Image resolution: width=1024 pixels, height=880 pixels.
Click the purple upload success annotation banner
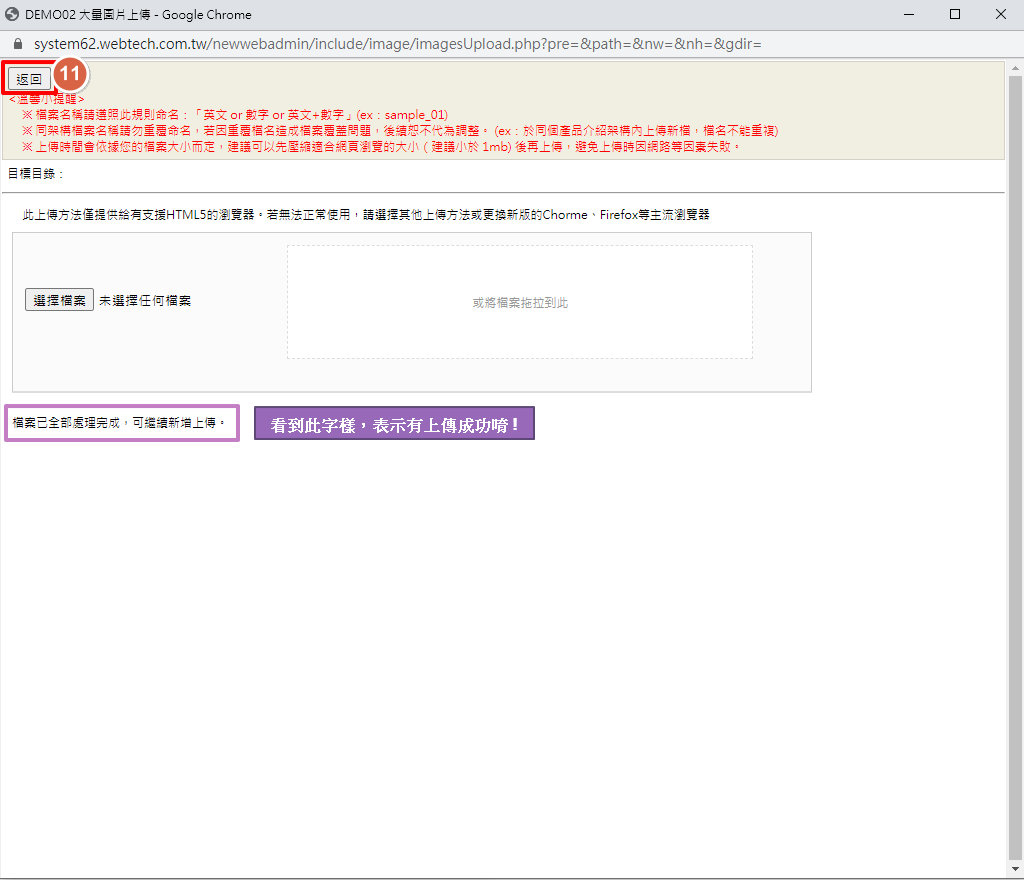click(x=394, y=424)
